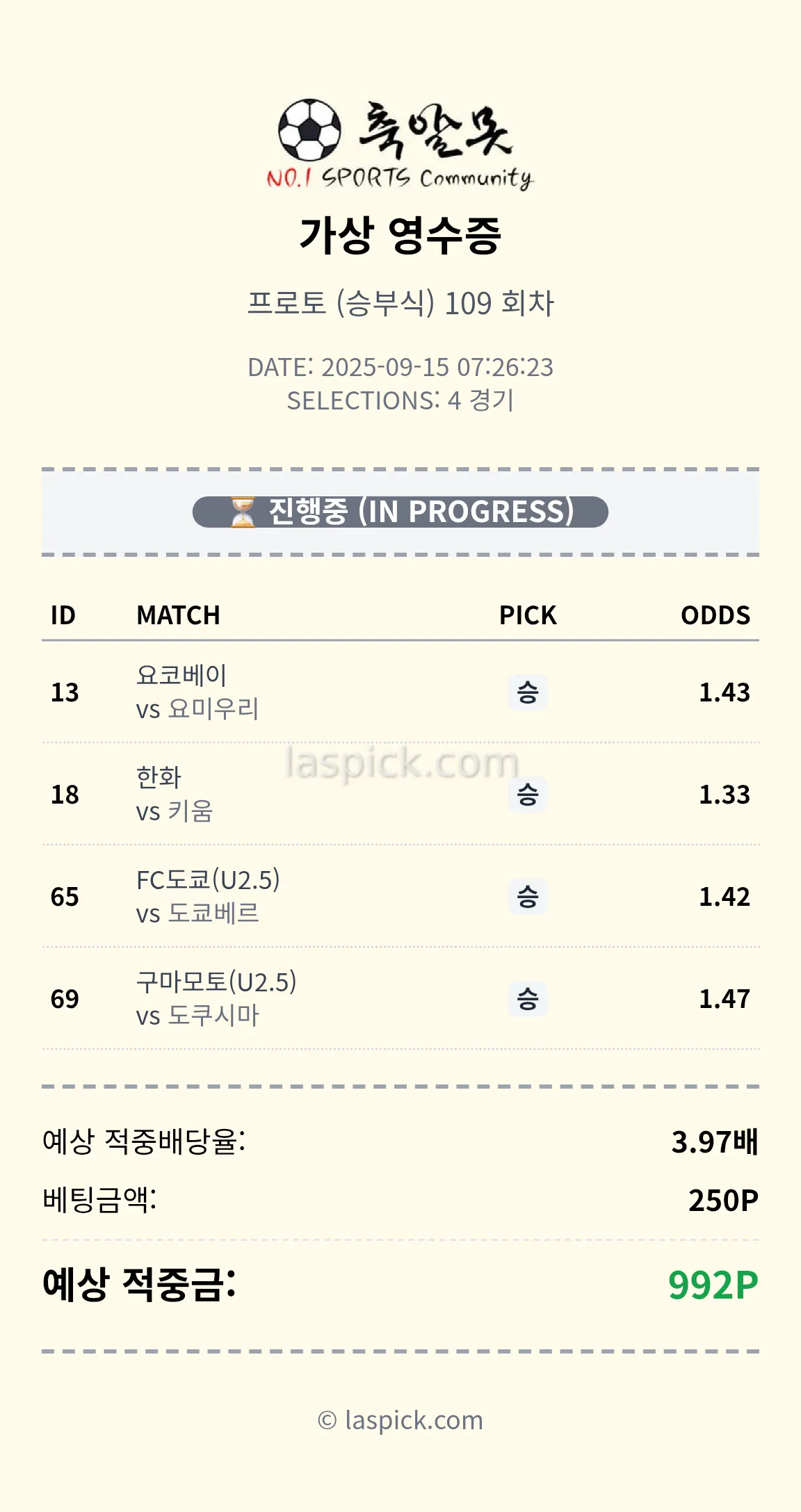Select the 승 pick for match 18
801x1512 pixels.
point(528,795)
